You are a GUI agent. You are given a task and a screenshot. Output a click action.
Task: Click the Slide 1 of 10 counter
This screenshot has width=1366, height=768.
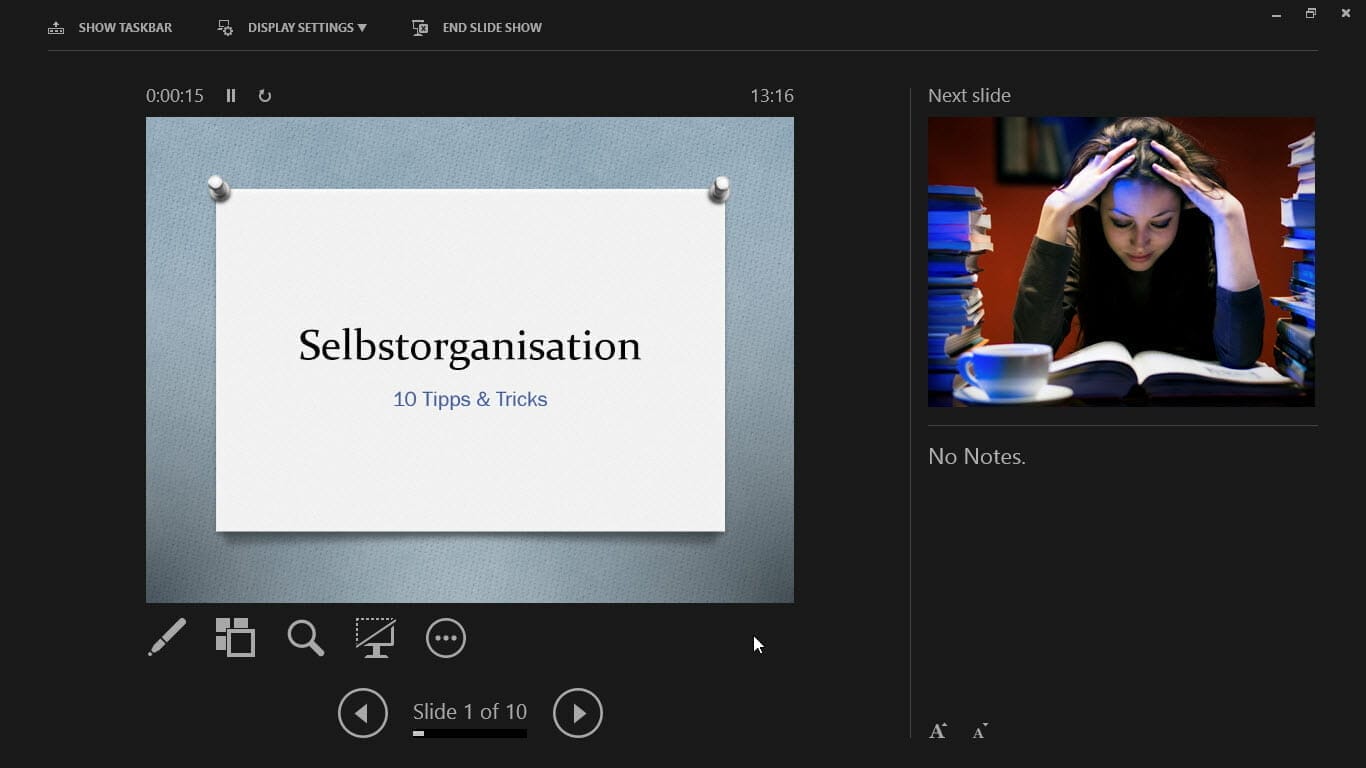point(469,711)
